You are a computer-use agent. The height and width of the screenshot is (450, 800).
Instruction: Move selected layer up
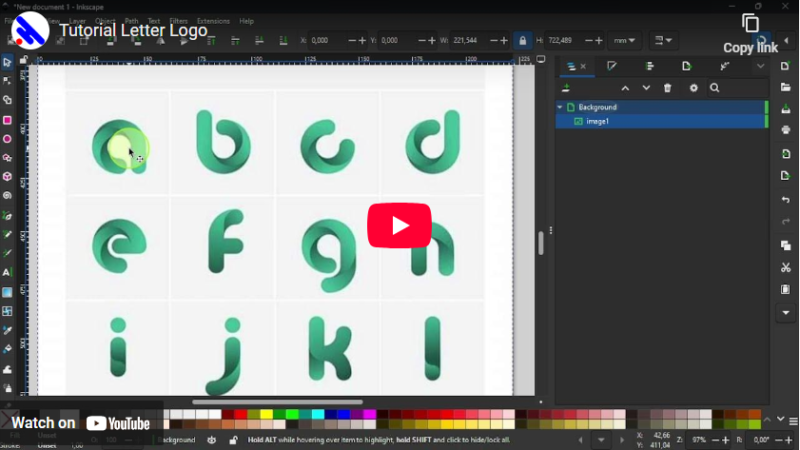625,88
